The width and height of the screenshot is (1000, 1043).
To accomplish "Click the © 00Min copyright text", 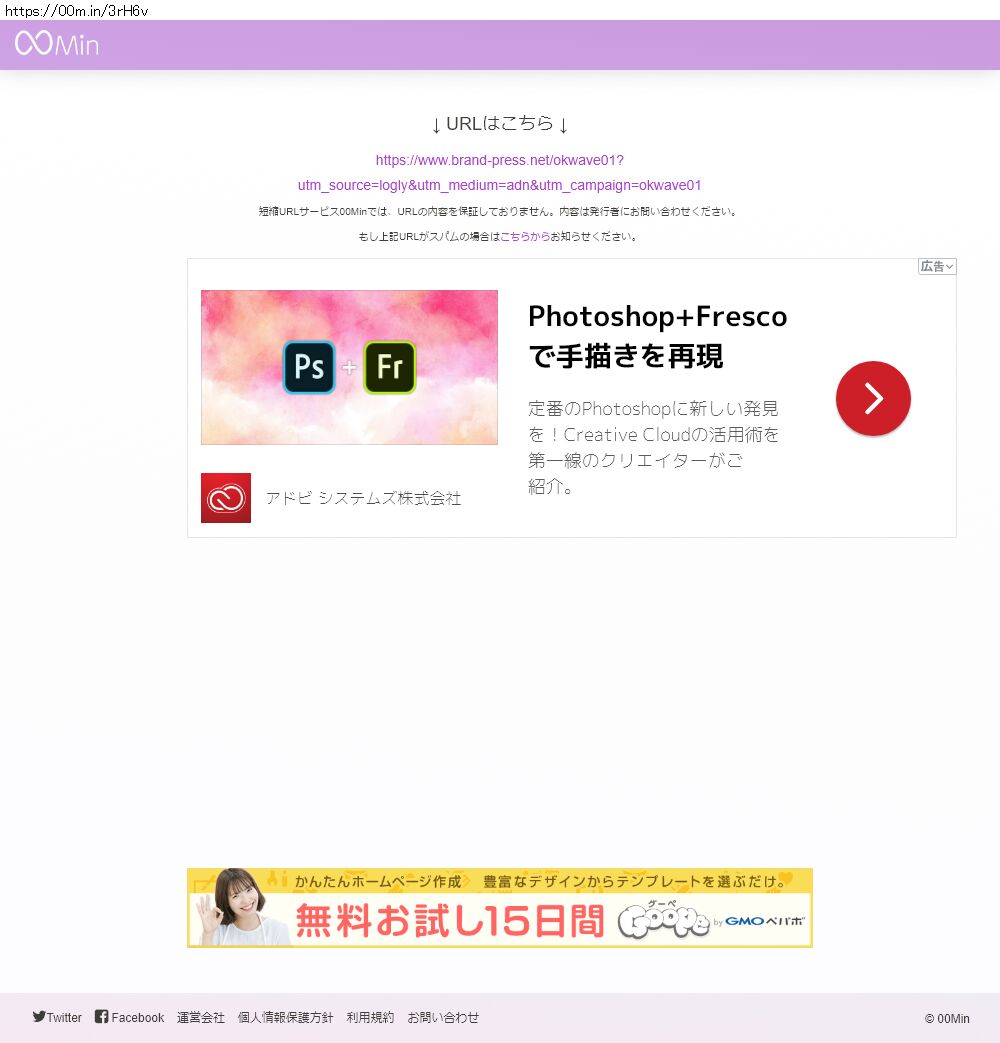I will pyautogui.click(x=946, y=1019).
